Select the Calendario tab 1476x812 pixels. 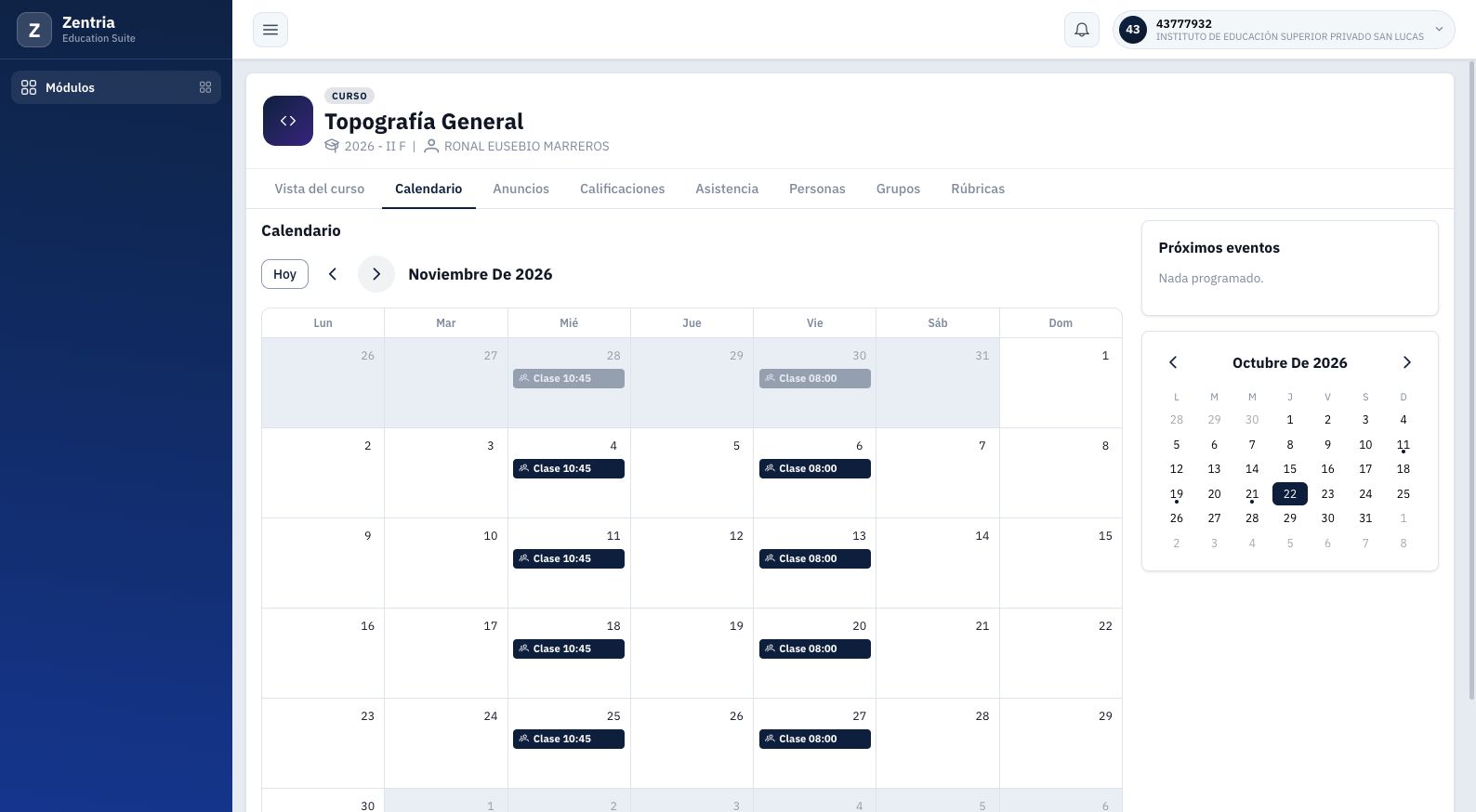(x=428, y=189)
